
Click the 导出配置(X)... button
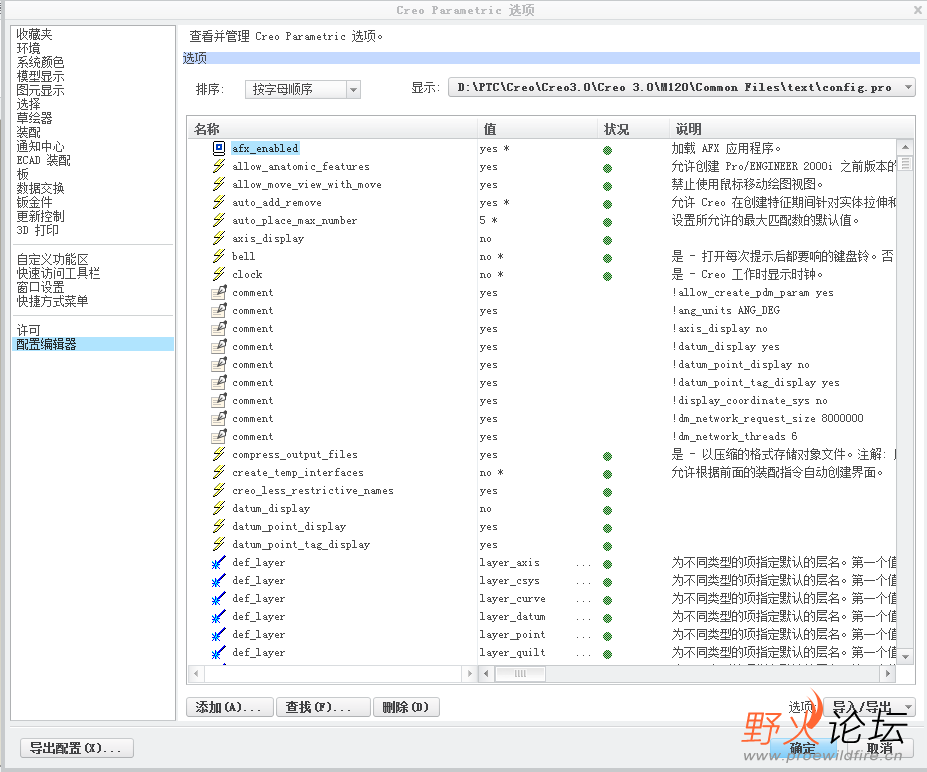point(77,748)
